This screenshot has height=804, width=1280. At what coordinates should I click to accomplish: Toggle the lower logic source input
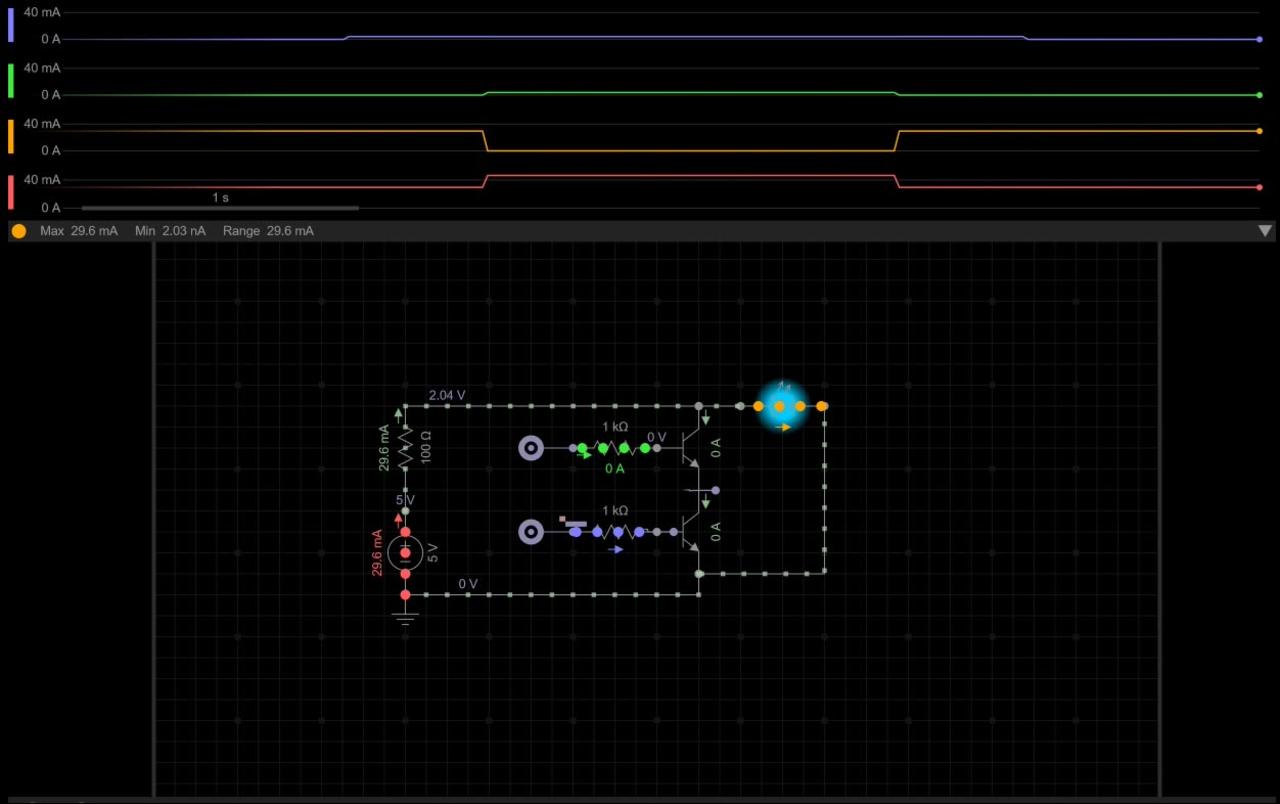[x=531, y=532]
